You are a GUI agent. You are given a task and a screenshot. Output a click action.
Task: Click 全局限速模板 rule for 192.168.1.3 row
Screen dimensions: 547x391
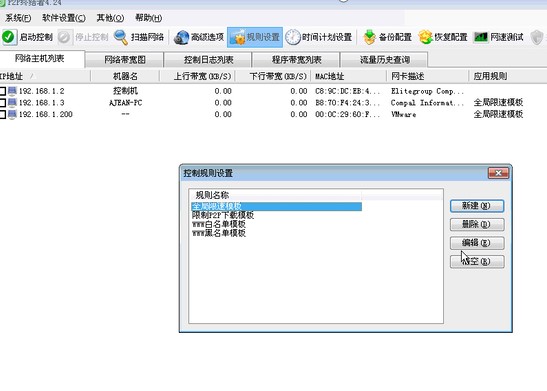498,103
